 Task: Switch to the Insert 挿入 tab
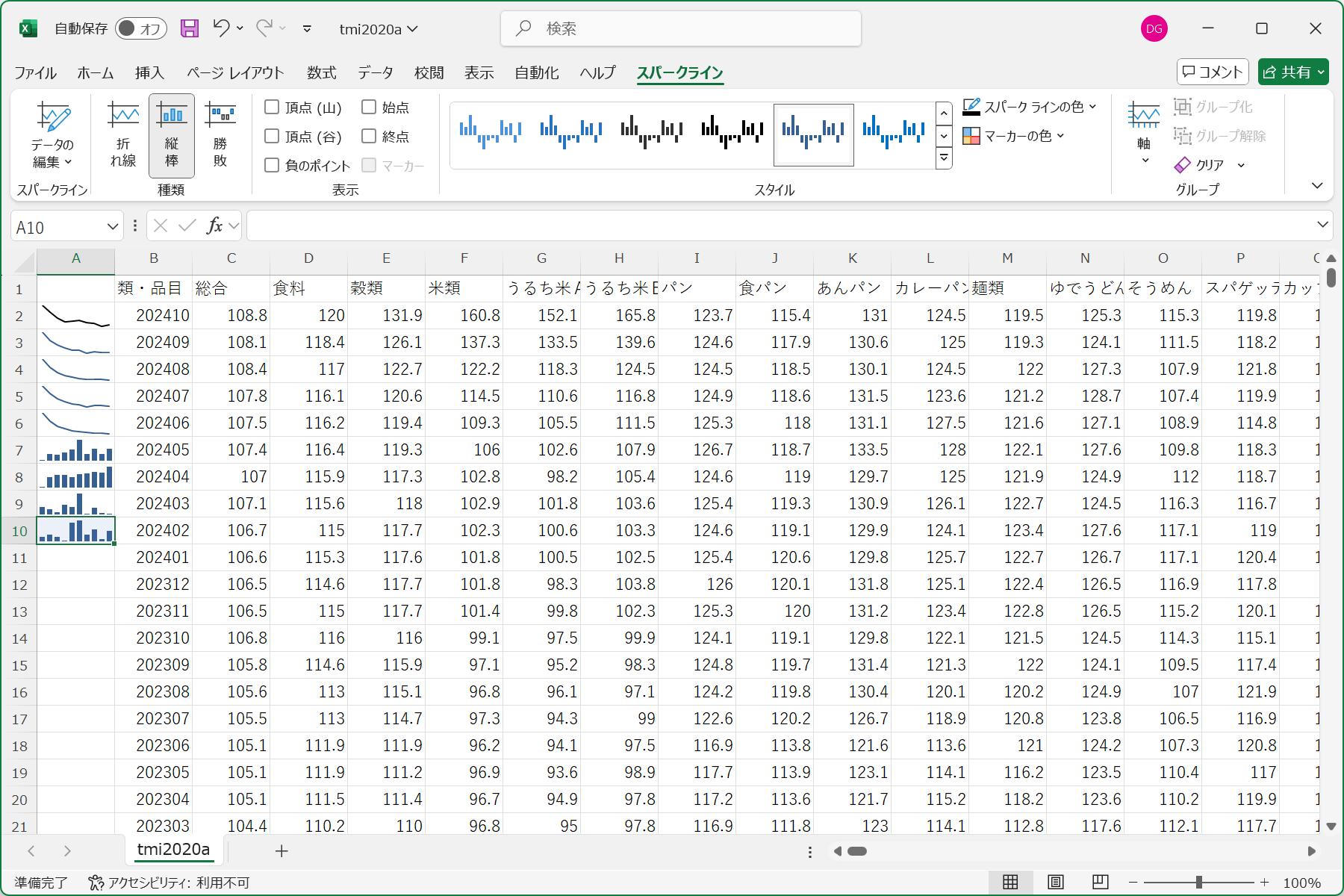[x=149, y=72]
